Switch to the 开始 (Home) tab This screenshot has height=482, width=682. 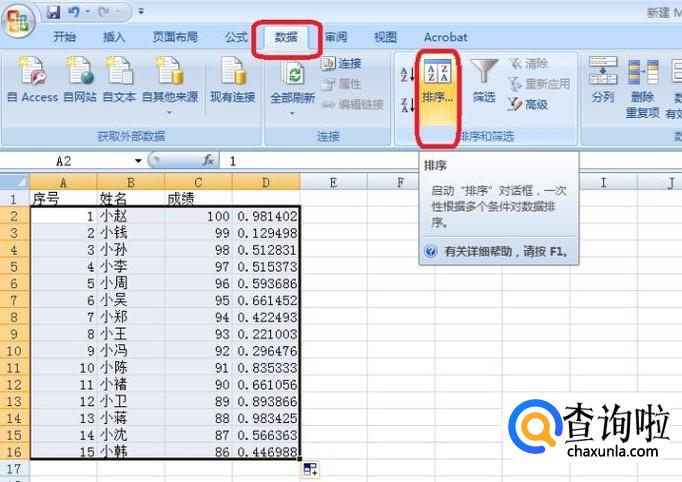click(64, 37)
